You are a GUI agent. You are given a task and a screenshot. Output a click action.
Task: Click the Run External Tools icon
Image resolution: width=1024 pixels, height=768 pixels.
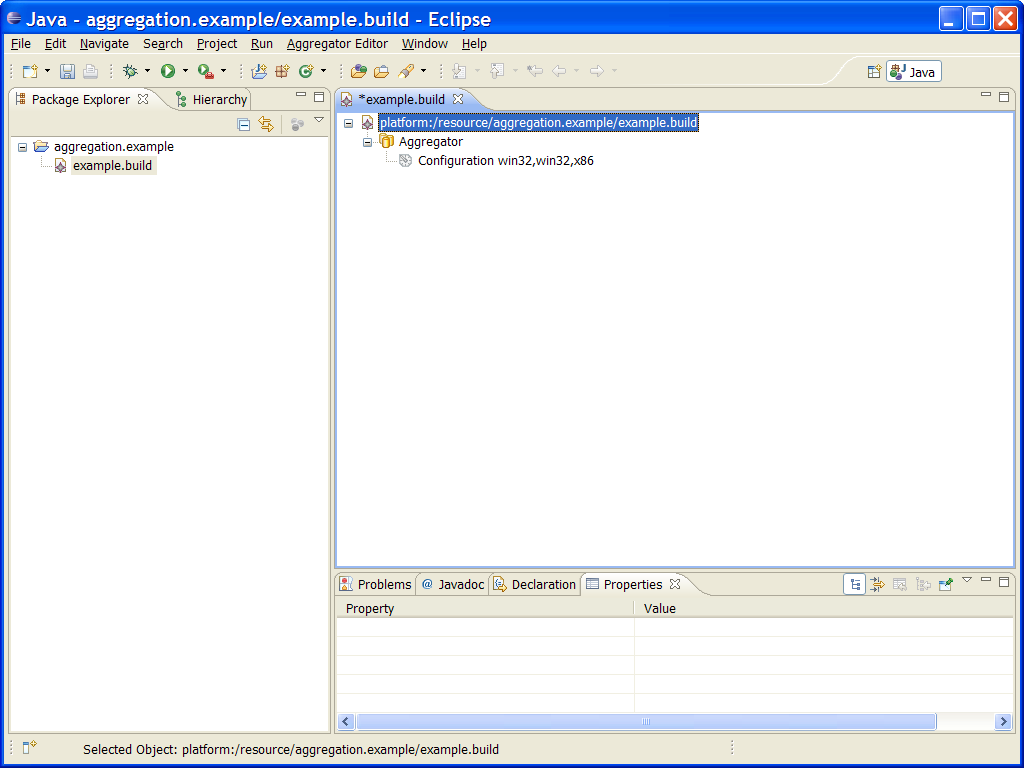(206, 71)
